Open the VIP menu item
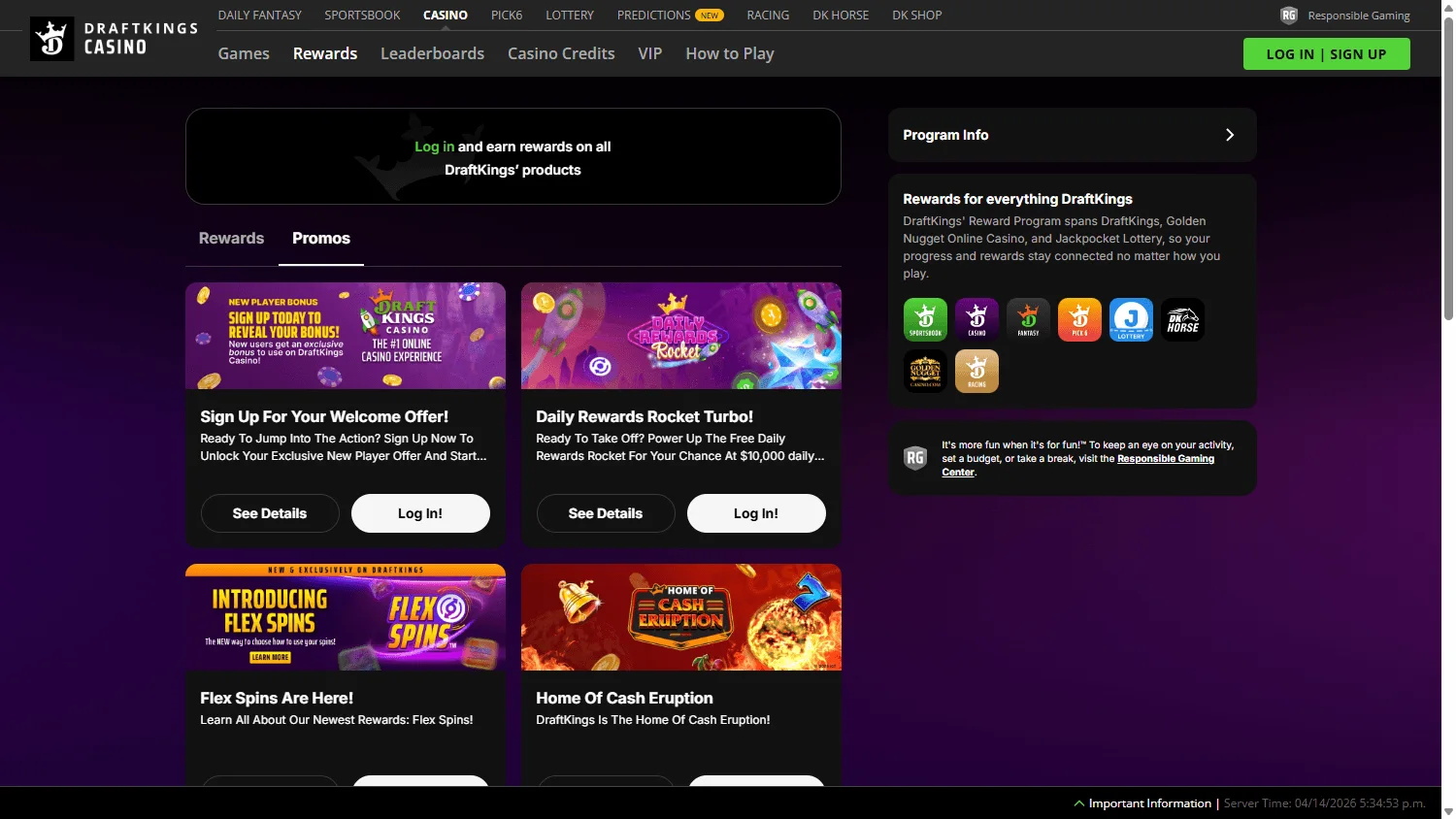Viewport: 1456px width, 819px height. pyautogui.click(x=650, y=53)
